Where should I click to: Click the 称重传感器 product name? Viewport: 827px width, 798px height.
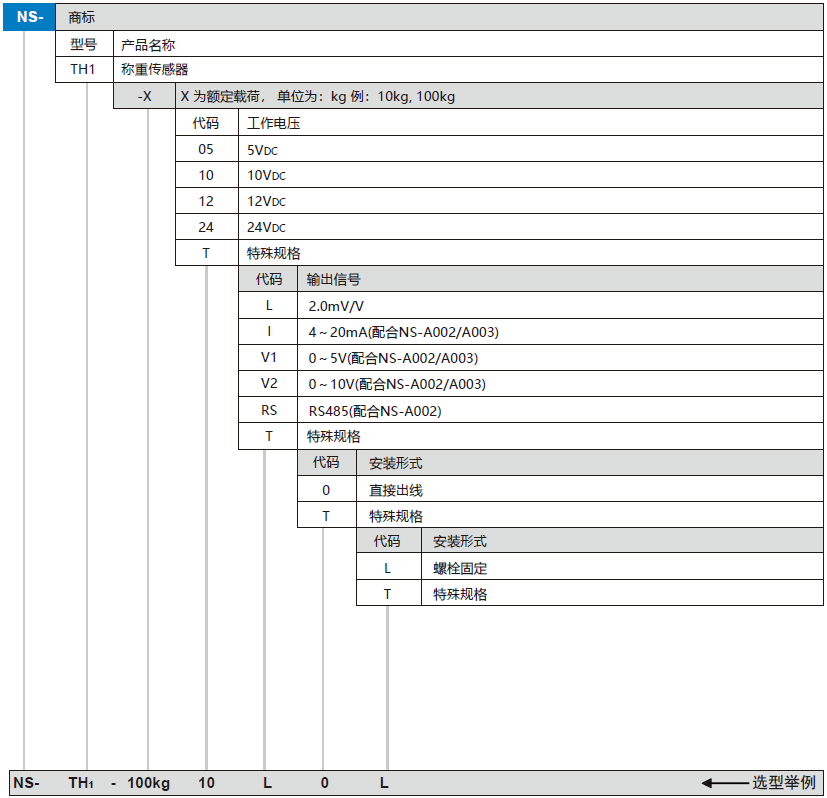(154, 70)
